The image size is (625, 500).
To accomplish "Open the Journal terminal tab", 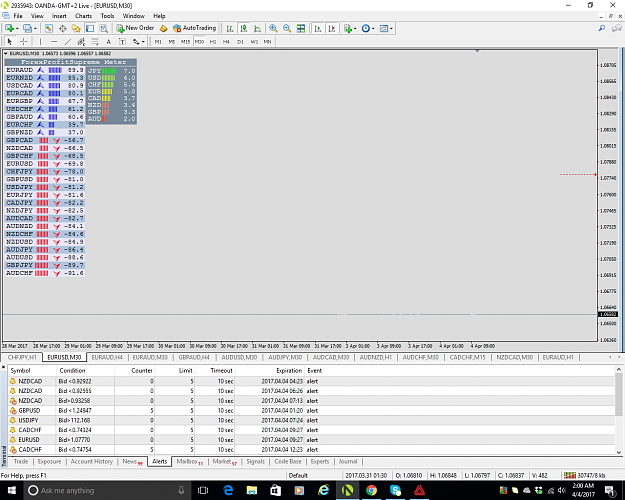I will coord(348,461).
